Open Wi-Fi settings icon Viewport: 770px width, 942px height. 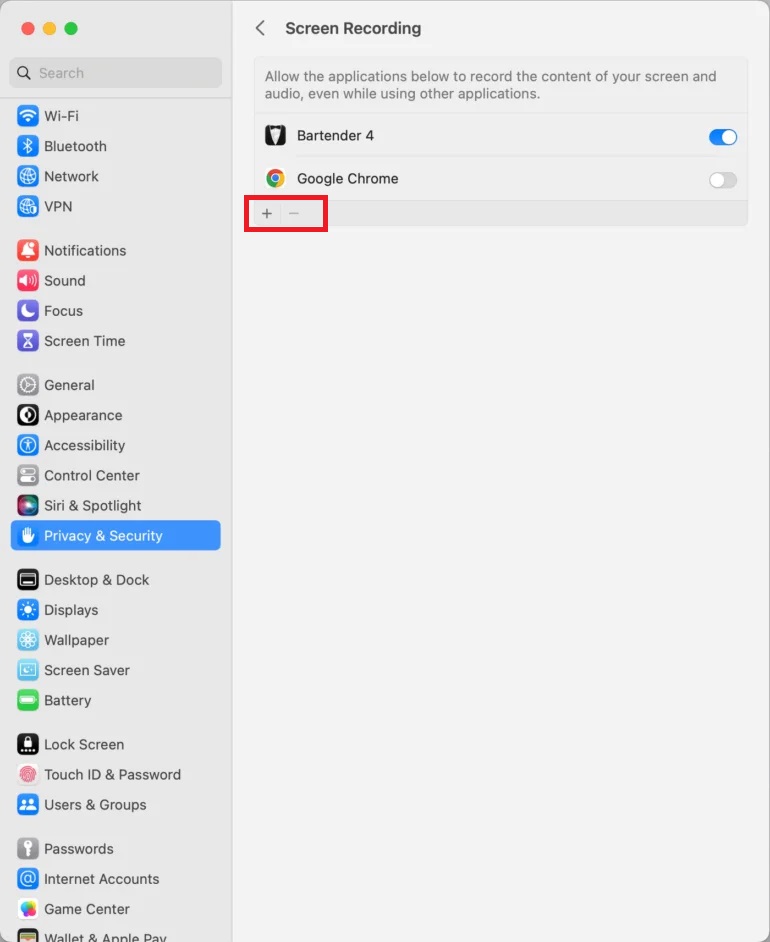click(28, 116)
